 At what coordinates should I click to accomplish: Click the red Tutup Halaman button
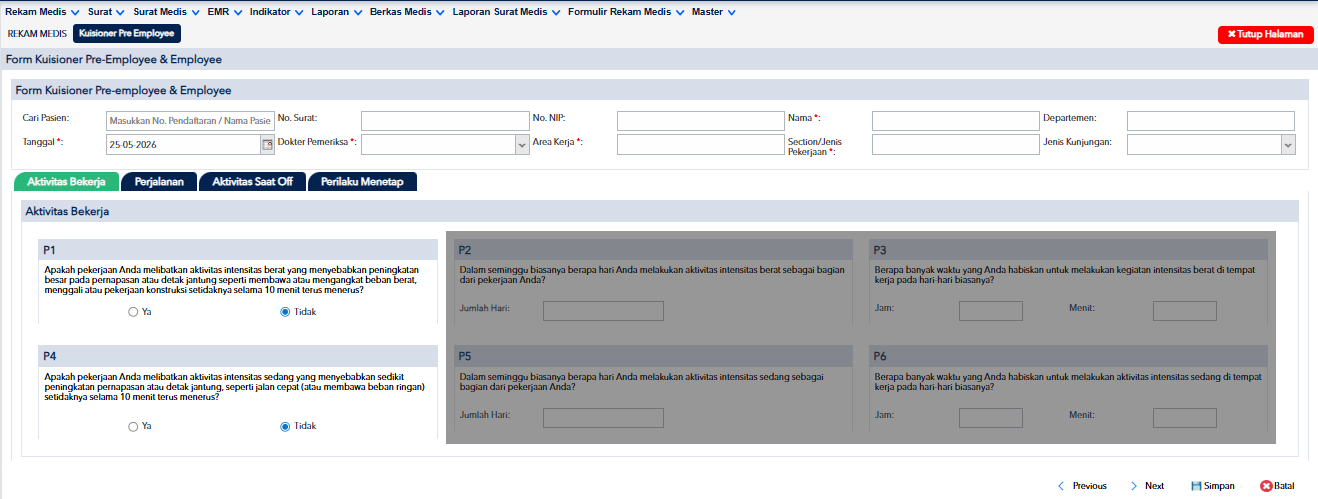click(x=1265, y=34)
